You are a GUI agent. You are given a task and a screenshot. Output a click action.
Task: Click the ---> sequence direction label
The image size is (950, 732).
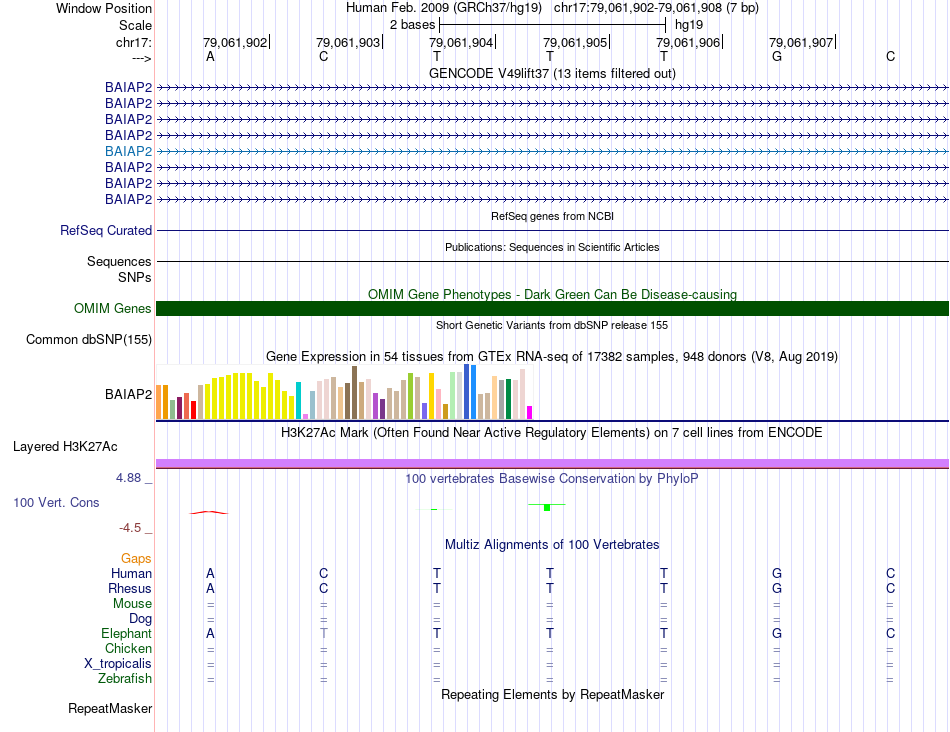click(x=142, y=58)
